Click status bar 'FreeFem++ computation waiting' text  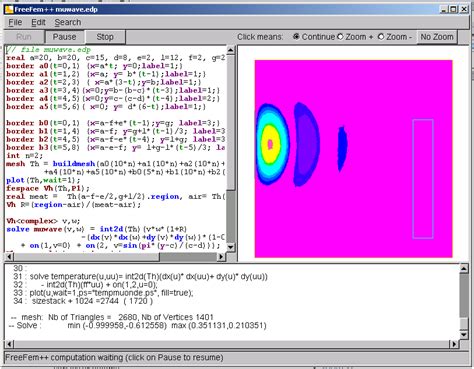coord(114,358)
